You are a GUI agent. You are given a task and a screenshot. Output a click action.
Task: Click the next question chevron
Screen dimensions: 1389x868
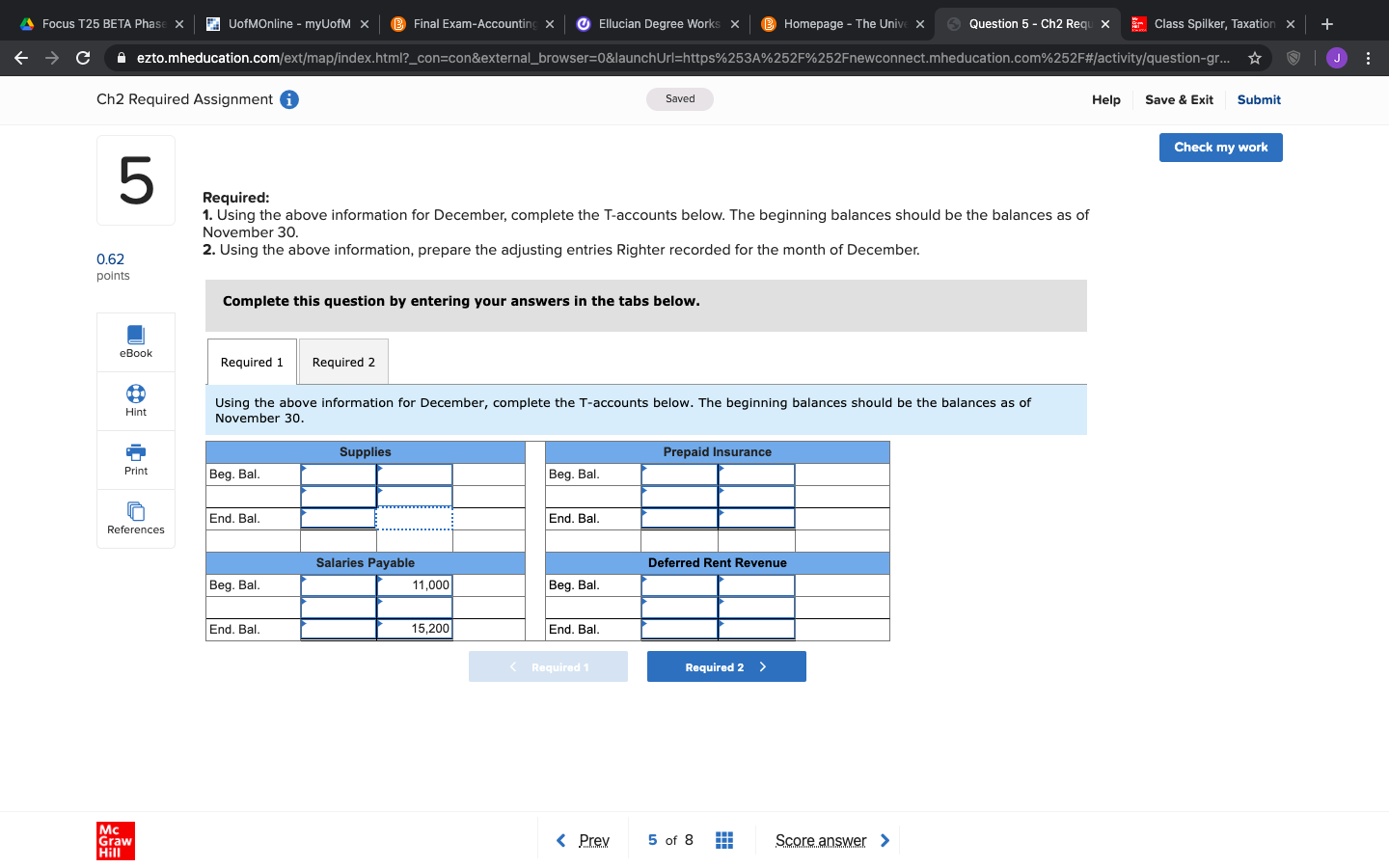(x=885, y=840)
